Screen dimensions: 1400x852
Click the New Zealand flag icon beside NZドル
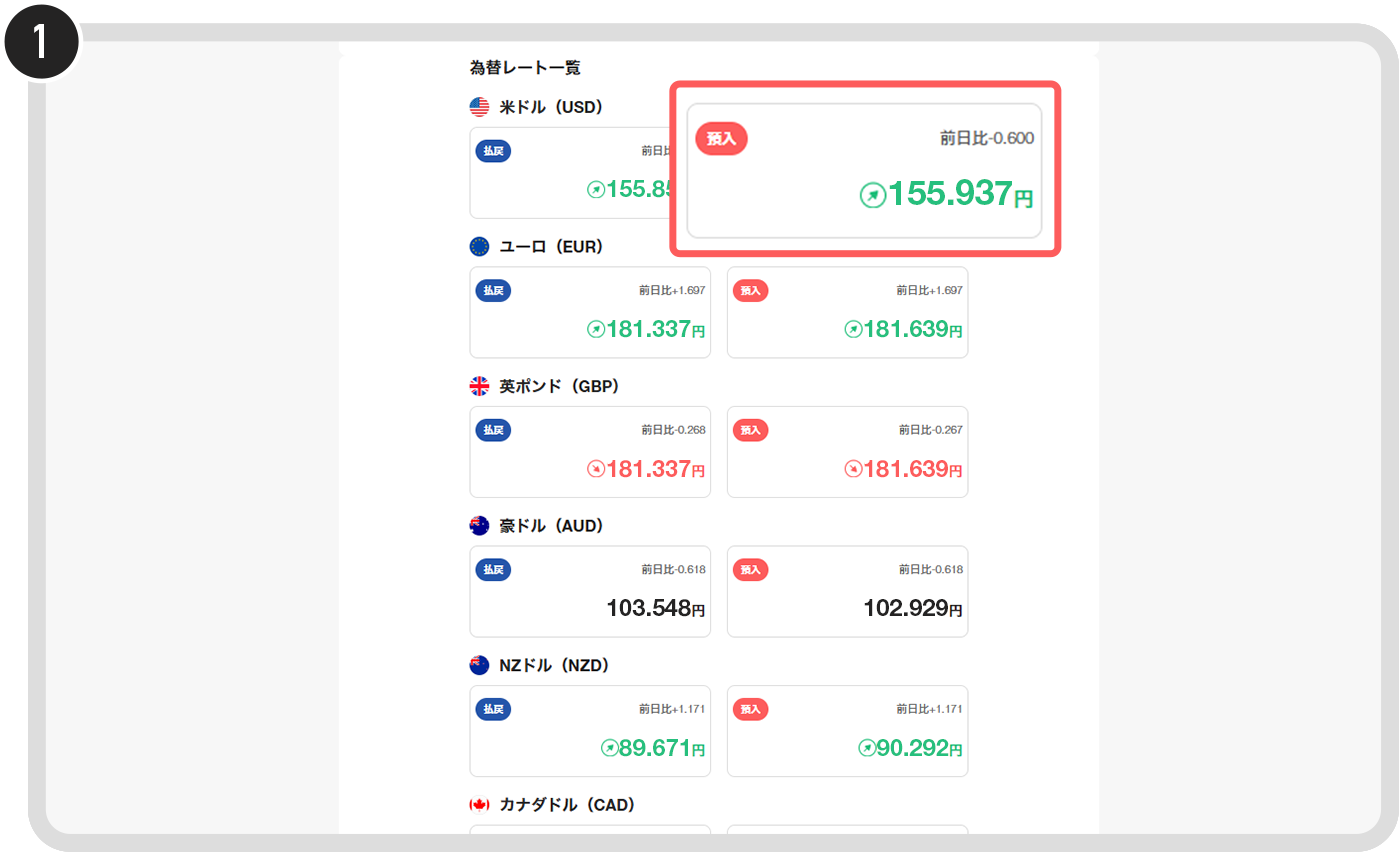(479, 665)
